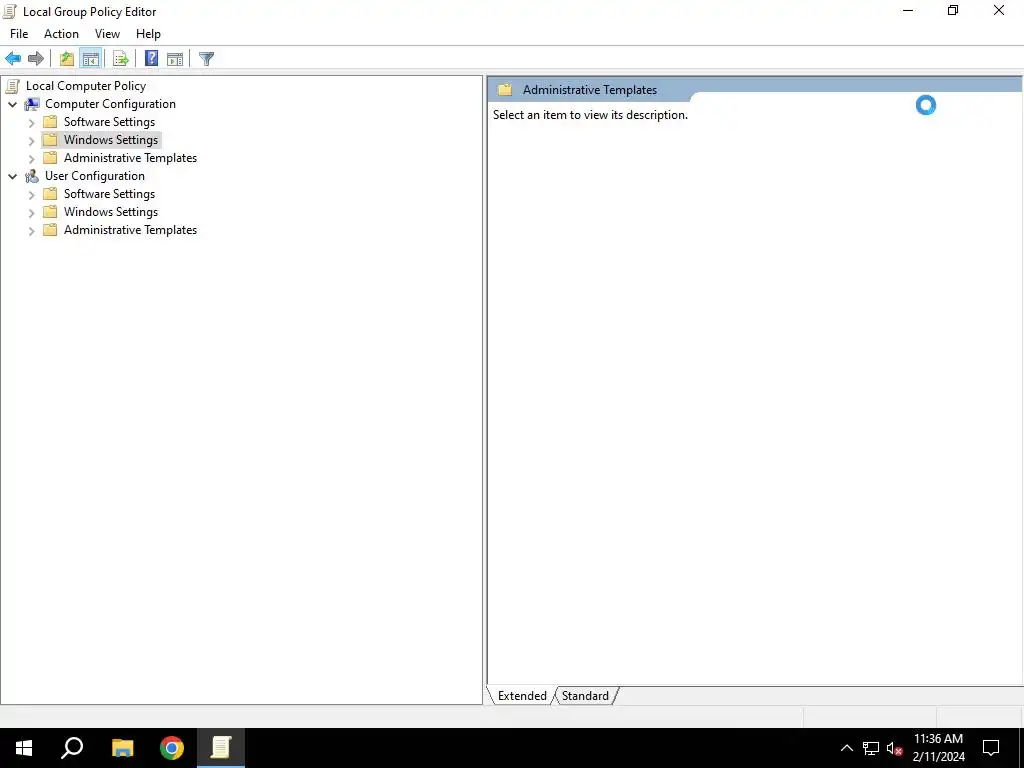
Task: Click the Computer Configuration computer icon
Action: [x=32, y=104]
